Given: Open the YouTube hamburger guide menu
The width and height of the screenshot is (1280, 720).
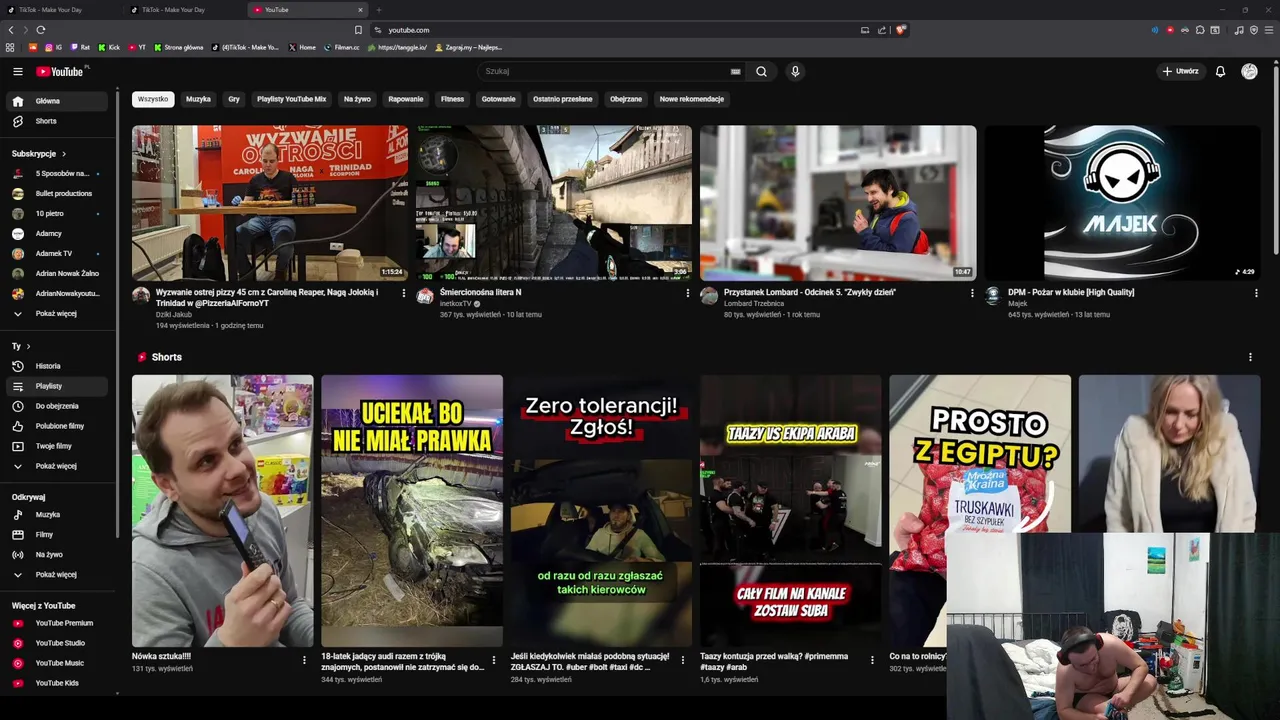Looking at the screenshot, I should (17, 71).
